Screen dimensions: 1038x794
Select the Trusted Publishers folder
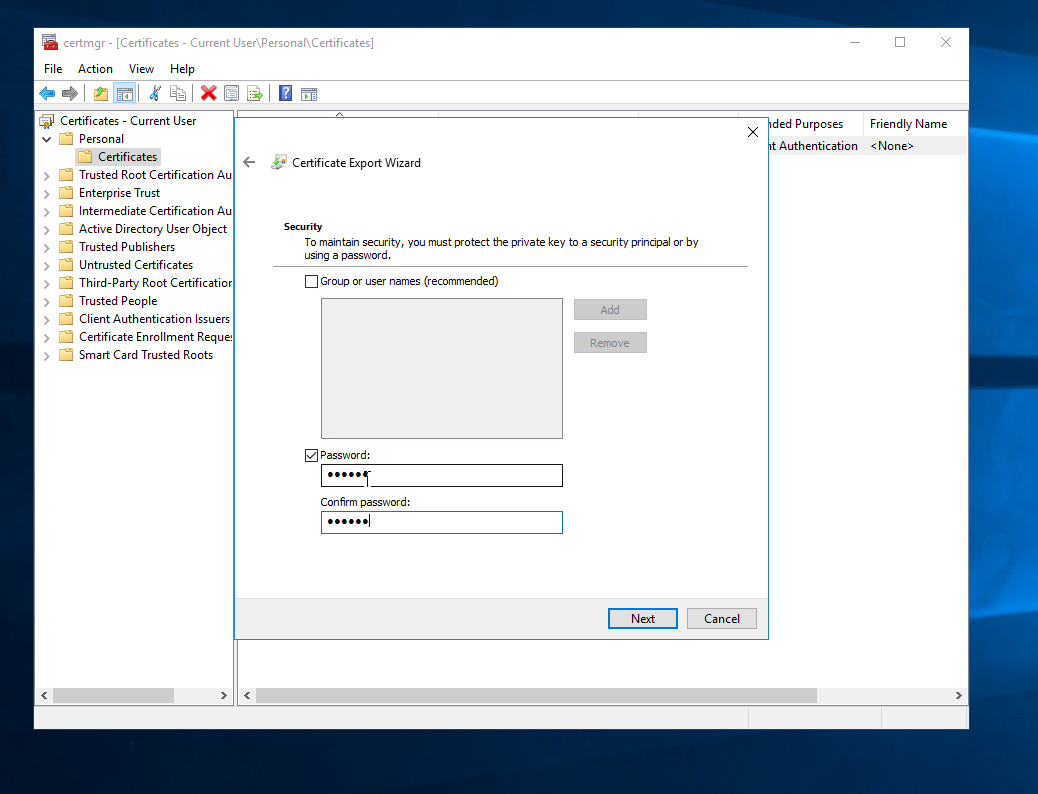coord(127,246)
